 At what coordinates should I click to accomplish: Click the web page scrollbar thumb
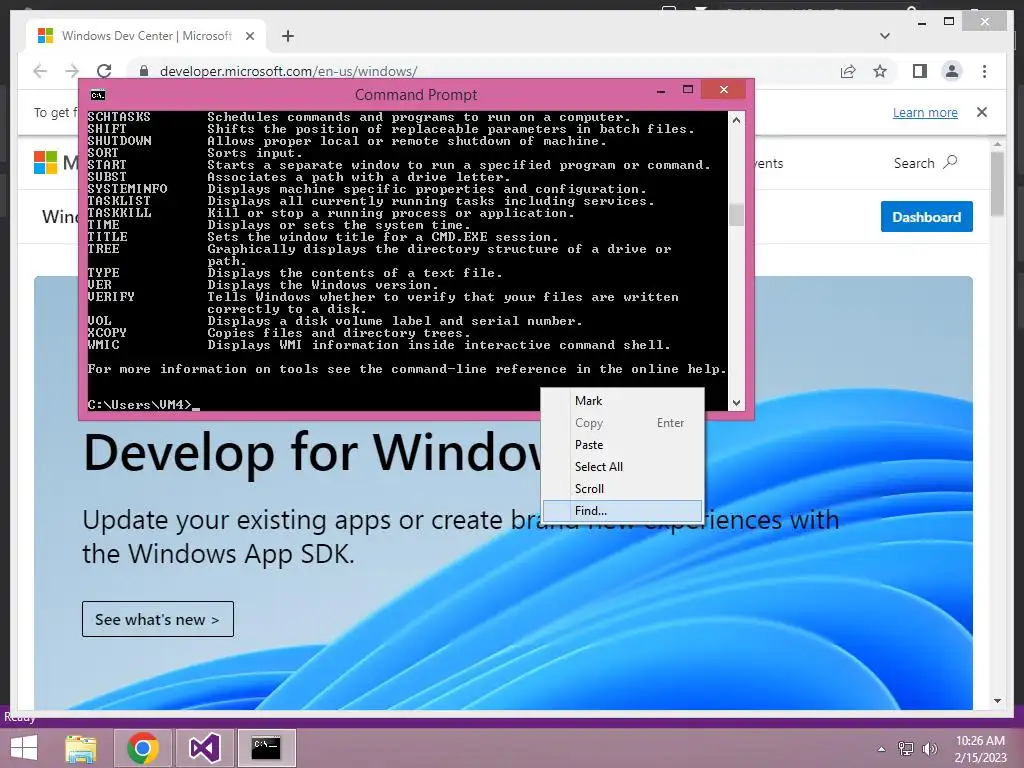pyautogui.click(x=997, y=184)
